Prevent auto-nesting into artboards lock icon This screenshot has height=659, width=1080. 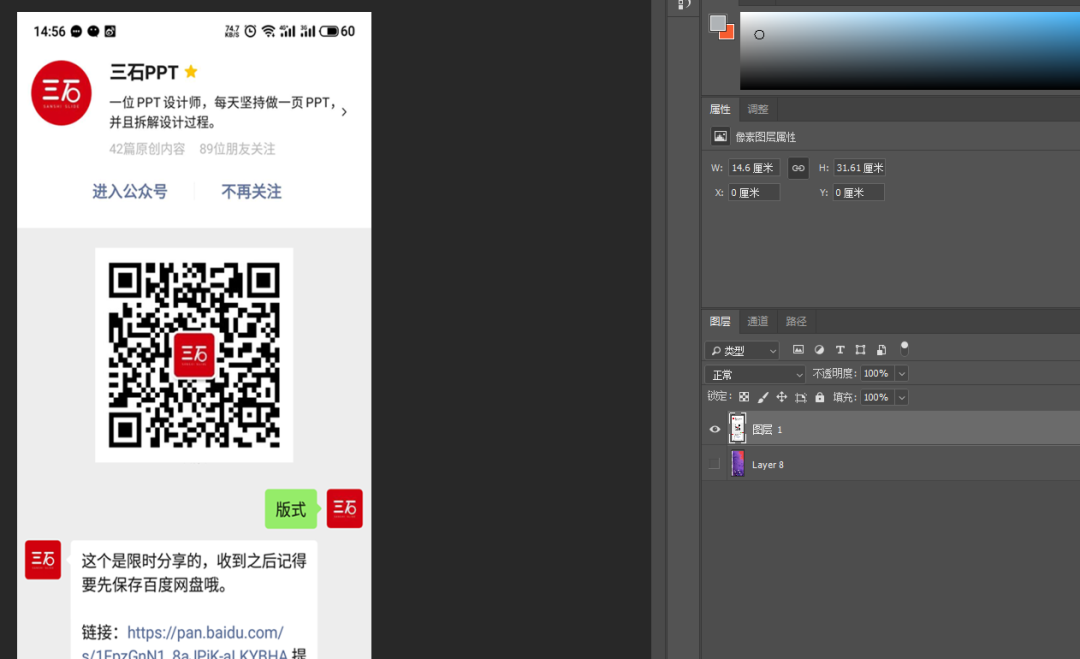click(x=800, y=397)
